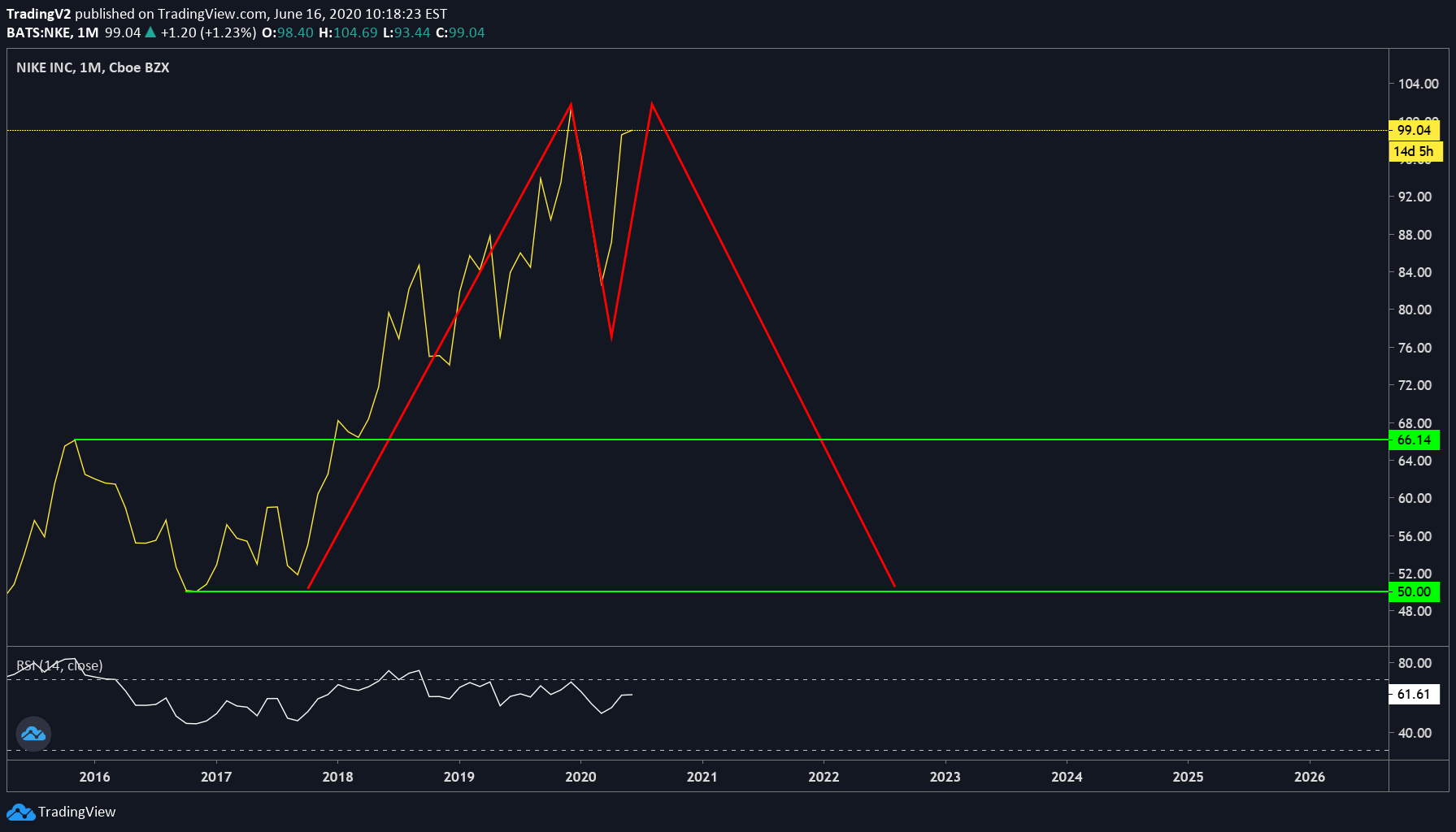The image size is (1456, 832).
Task: Click the green 50.00 price level label
Action: pyautogui.click(x=1414, y=591)
